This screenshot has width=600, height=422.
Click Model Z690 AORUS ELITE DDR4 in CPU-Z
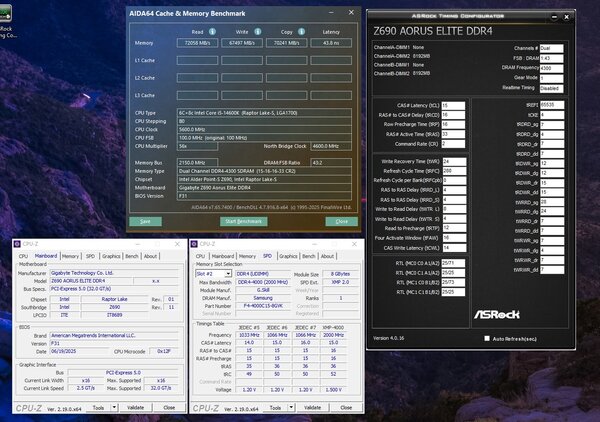[91, 281]
